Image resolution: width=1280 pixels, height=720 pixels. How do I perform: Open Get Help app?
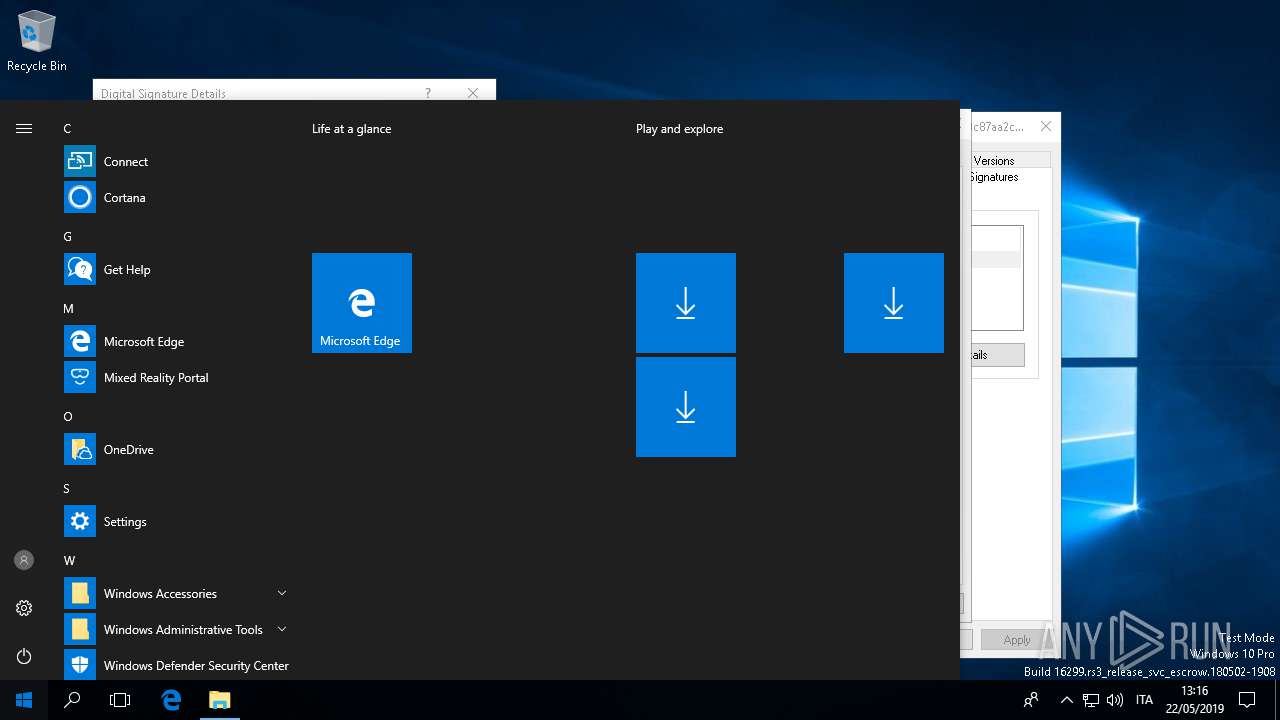click(x=176, y=270)
